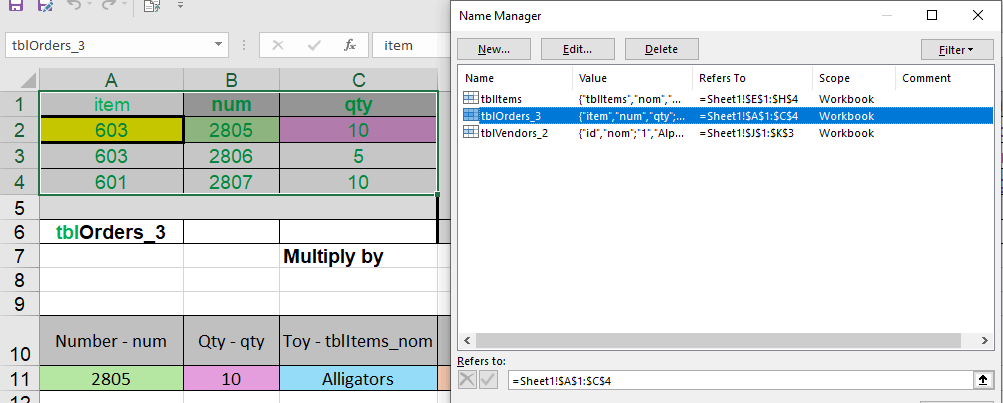This screenshot has height=403, width=1003.
Task: Click the collapse dialog range-picker icon
Action: pos(983,381)
